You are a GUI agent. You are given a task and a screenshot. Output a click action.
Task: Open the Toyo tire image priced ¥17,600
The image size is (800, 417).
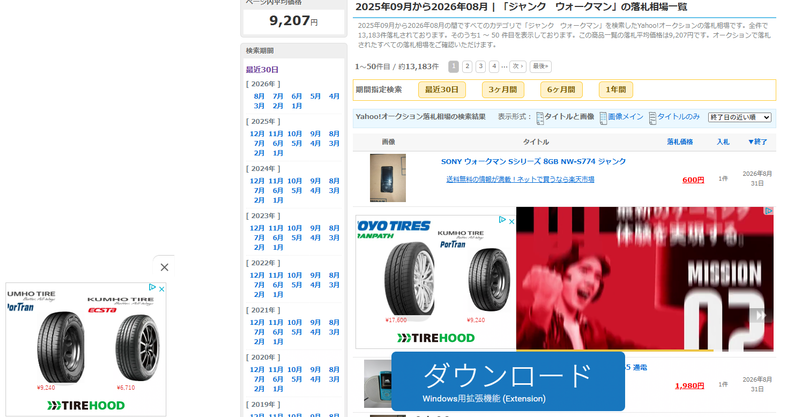point(409,279)
